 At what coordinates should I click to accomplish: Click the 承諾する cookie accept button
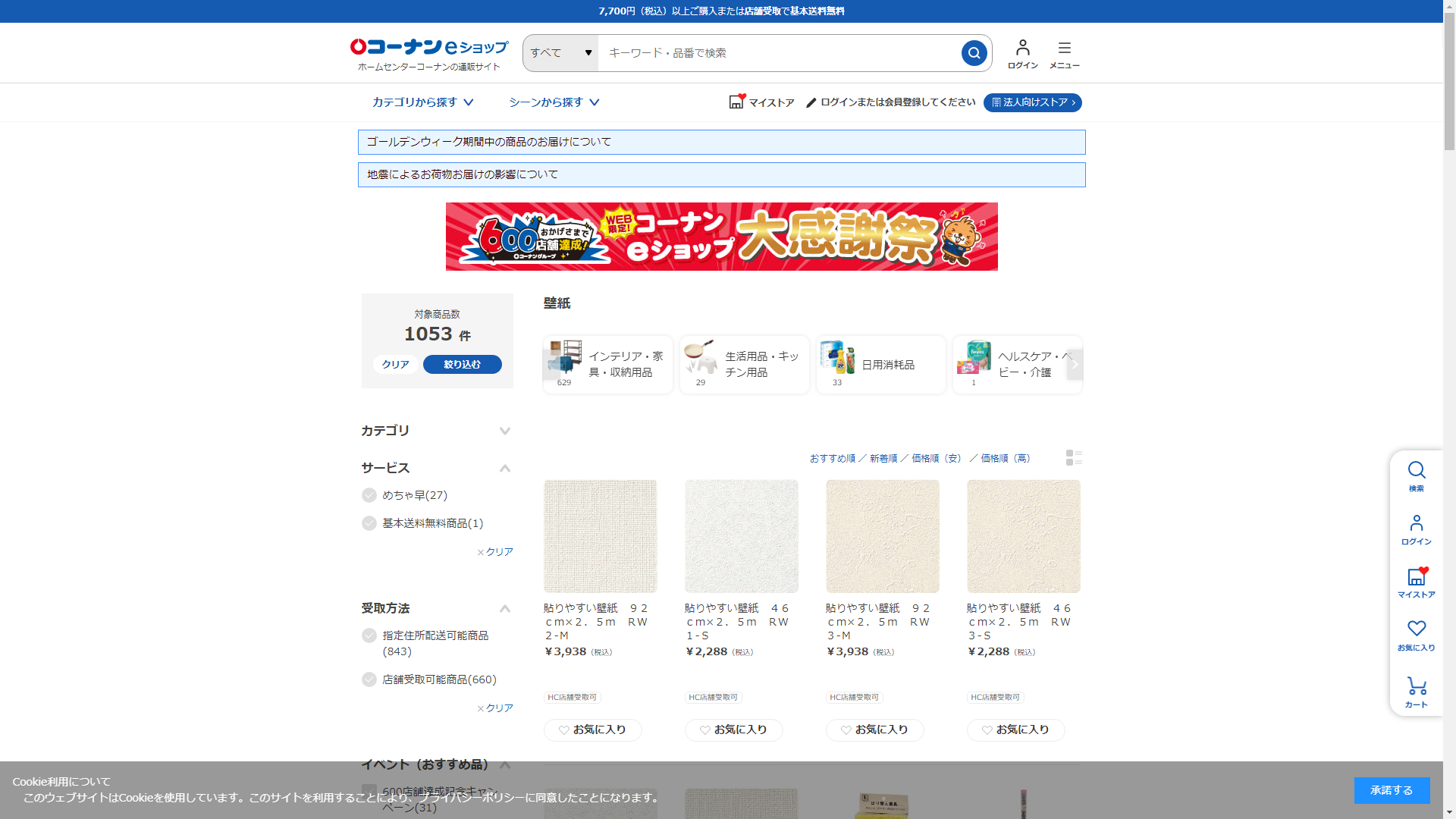pos(1392,790)
